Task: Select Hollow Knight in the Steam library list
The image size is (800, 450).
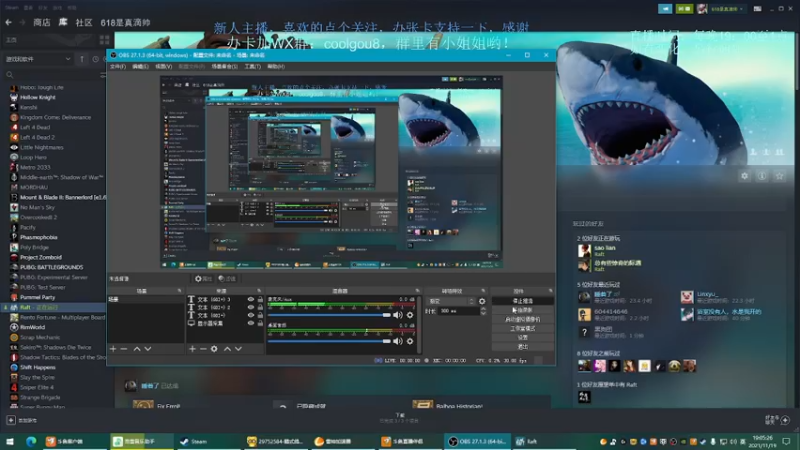Action: [x=38, y=97]
